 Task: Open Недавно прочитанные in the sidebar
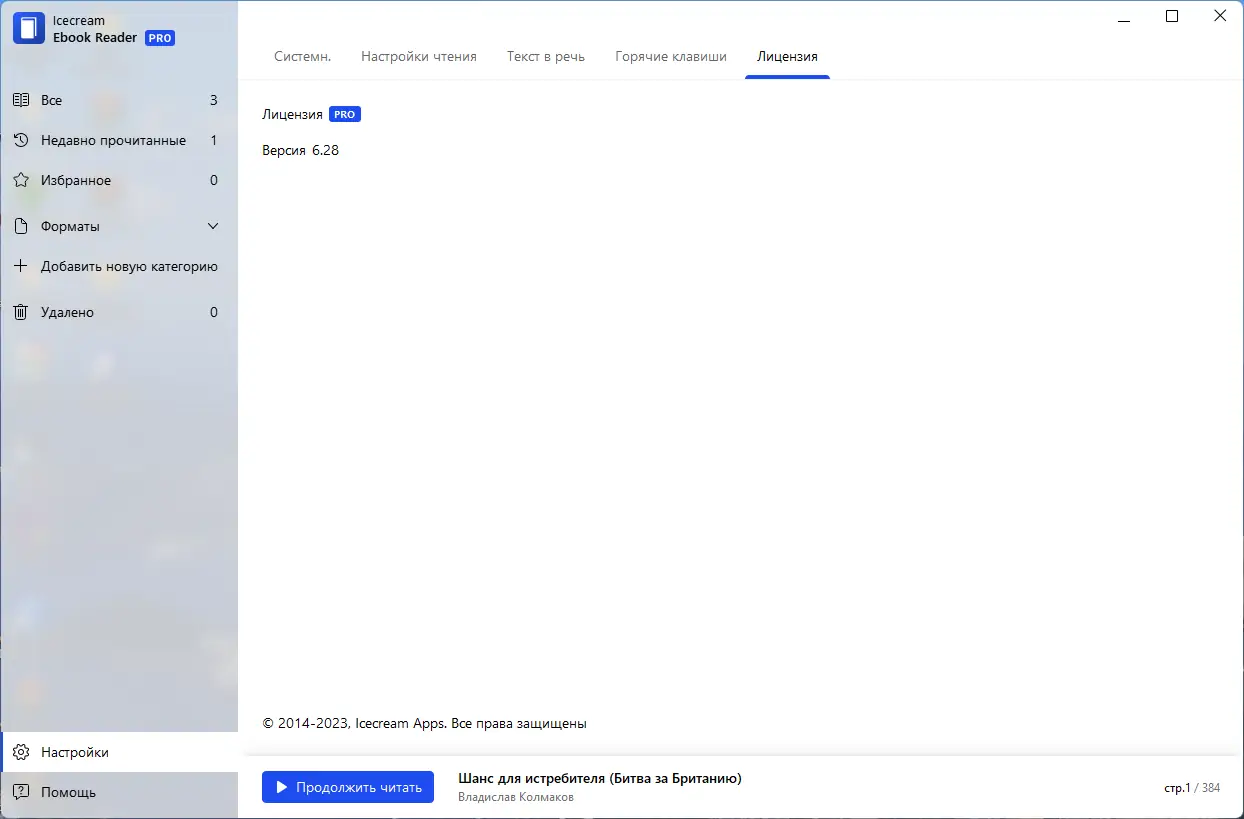coord(119,140)
